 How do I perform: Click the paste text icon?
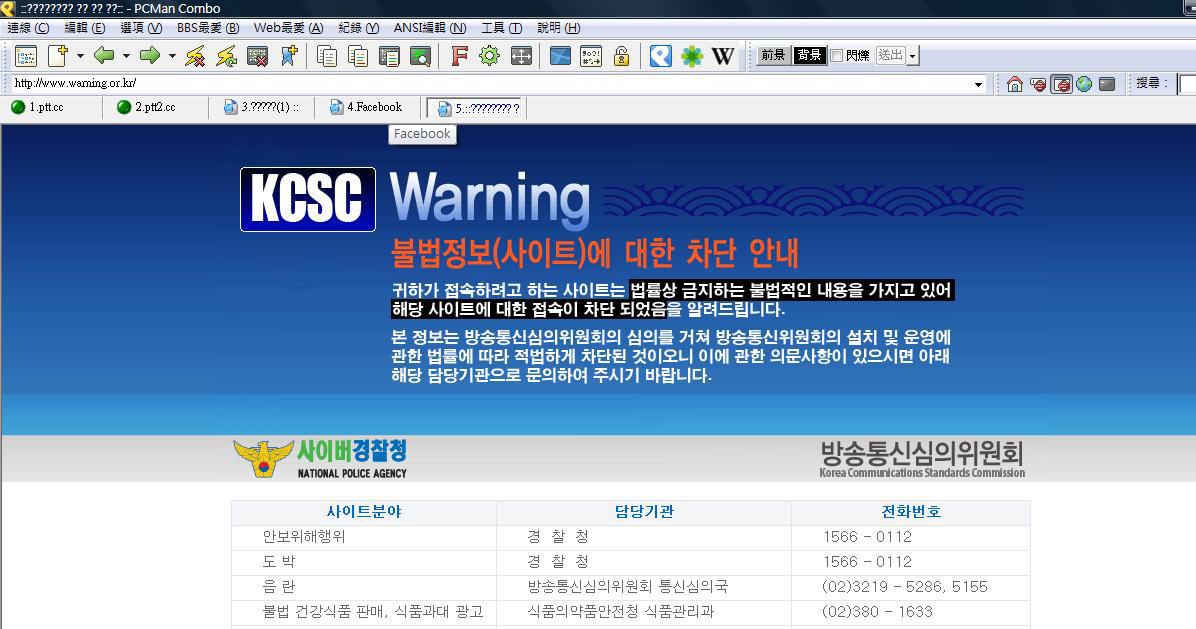[358, 56]
